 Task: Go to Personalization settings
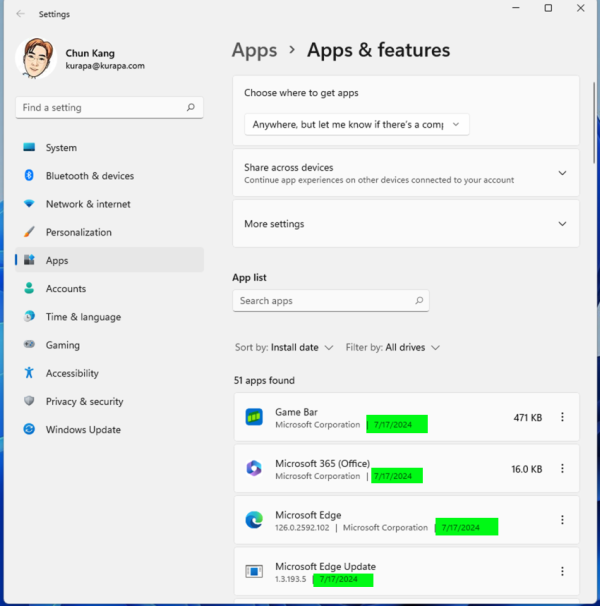tap(109, 232)
